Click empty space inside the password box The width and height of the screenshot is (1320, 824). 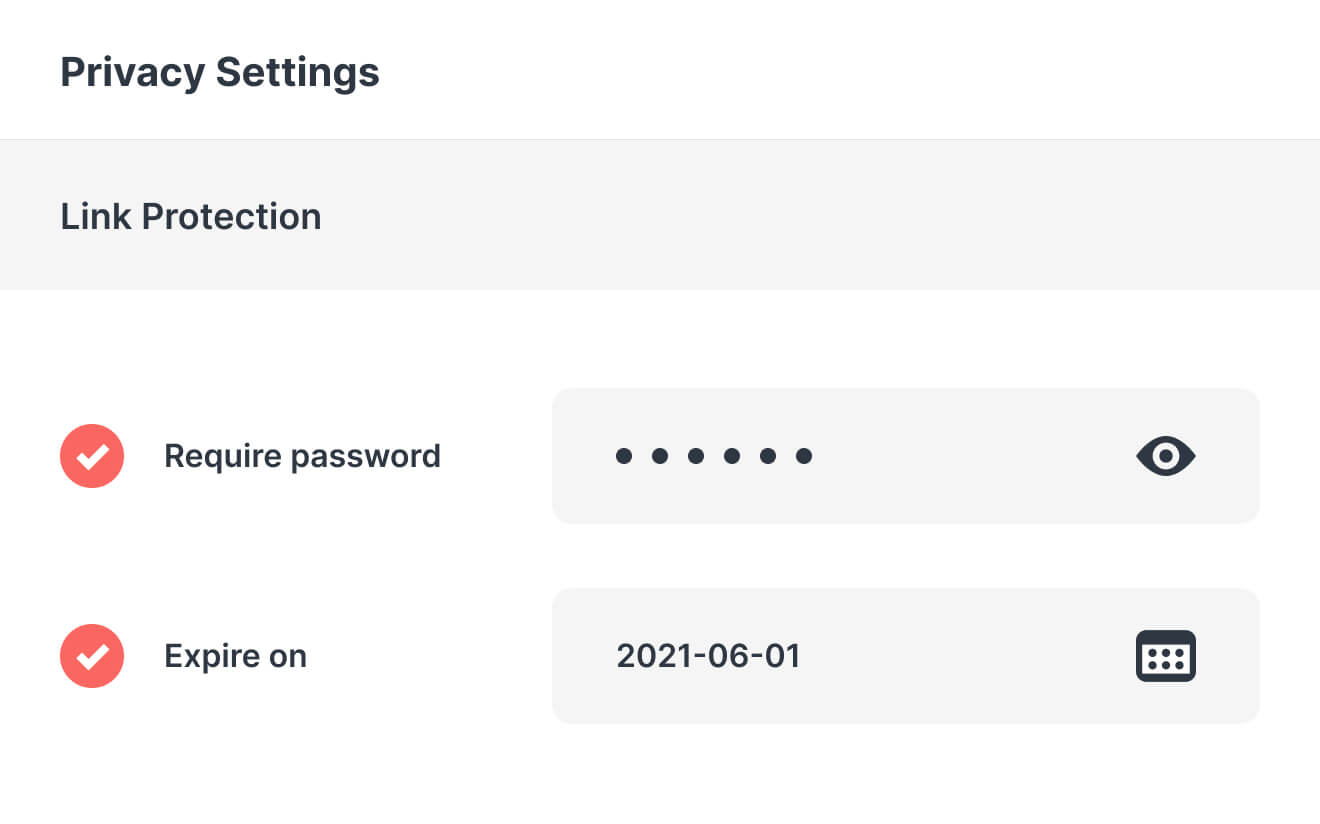(970, 456)
